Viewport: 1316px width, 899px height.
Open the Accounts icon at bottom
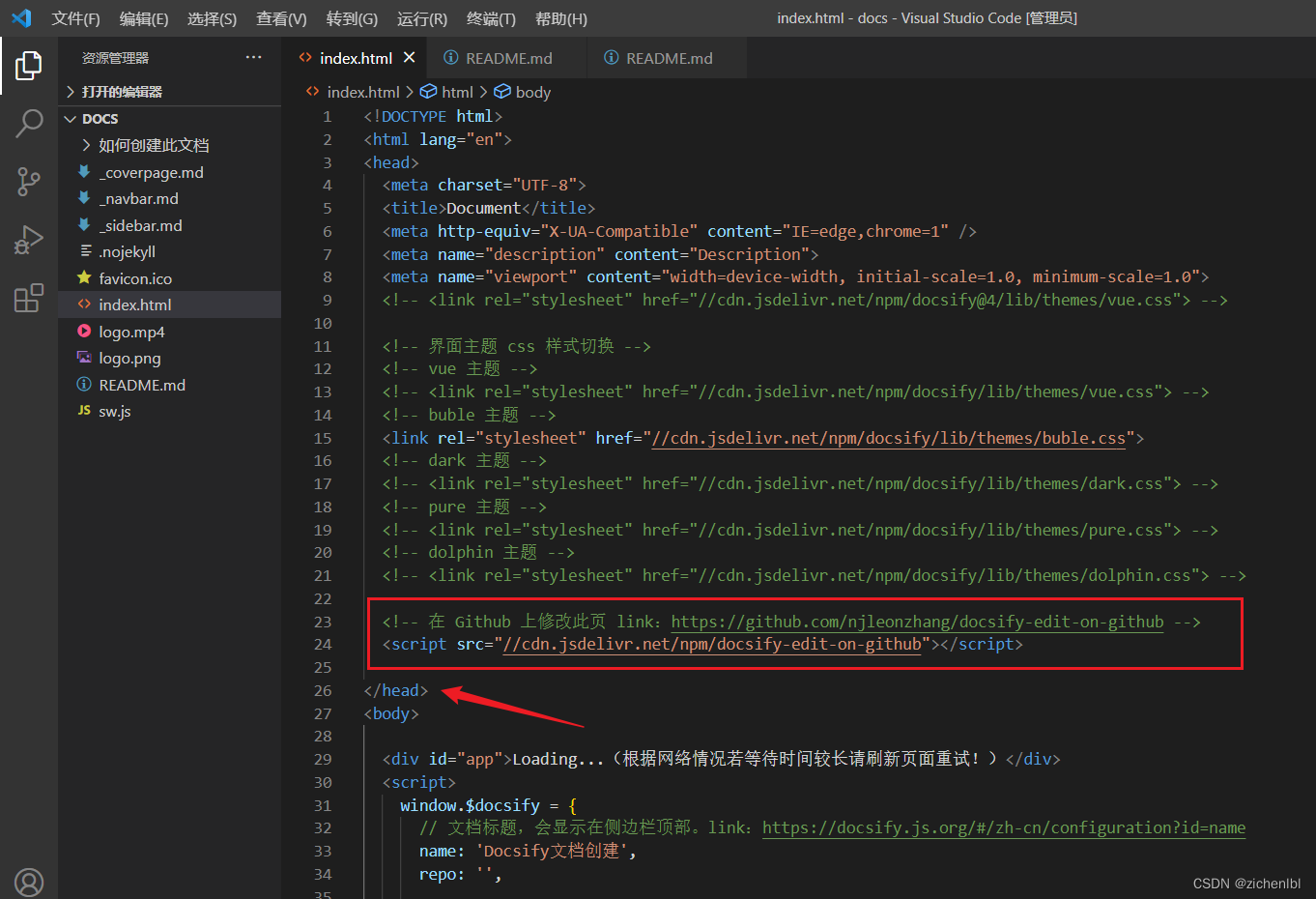point(29,883)
